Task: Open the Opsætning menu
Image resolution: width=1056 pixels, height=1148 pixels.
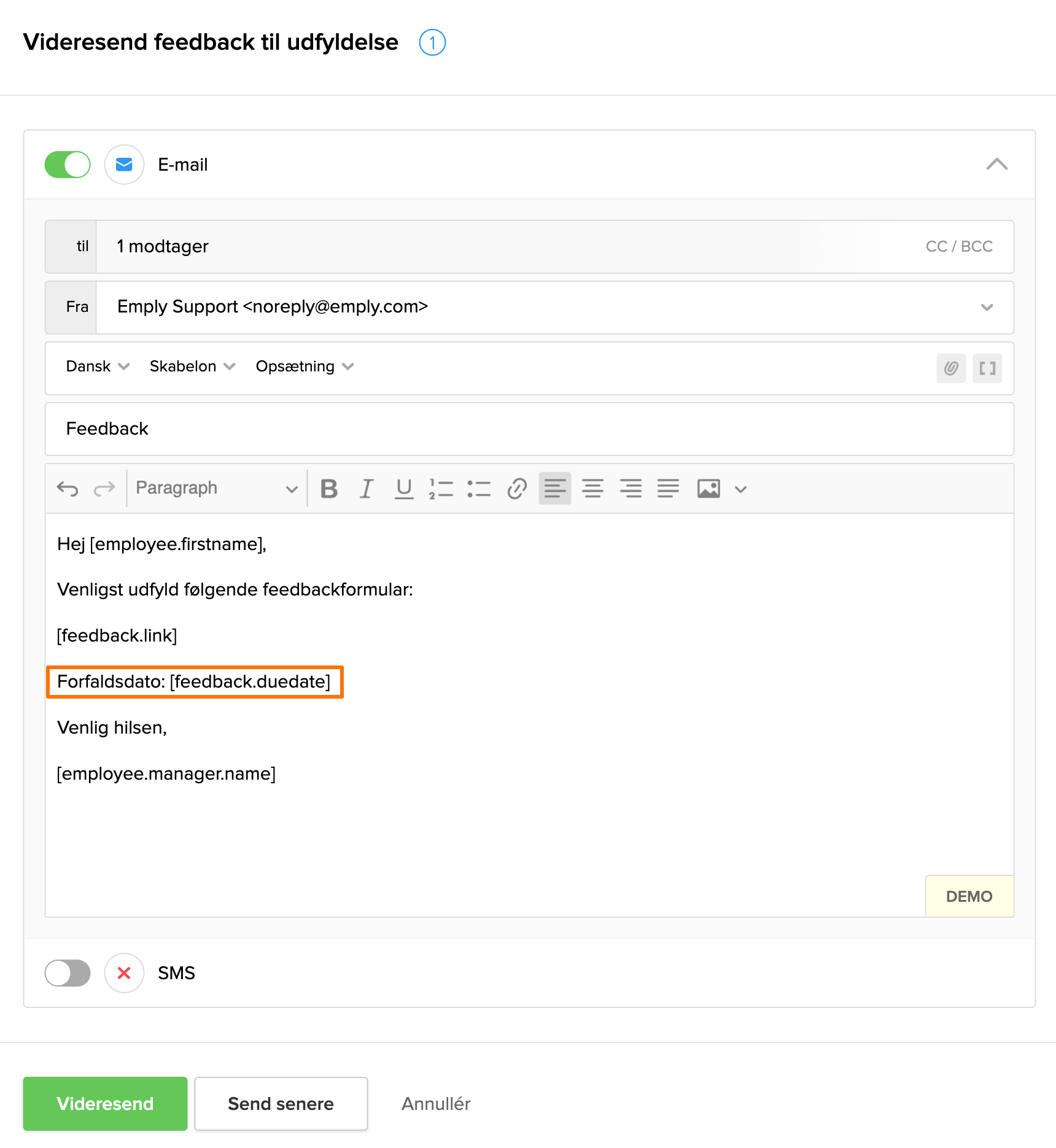Action: (x=305, y=367)
